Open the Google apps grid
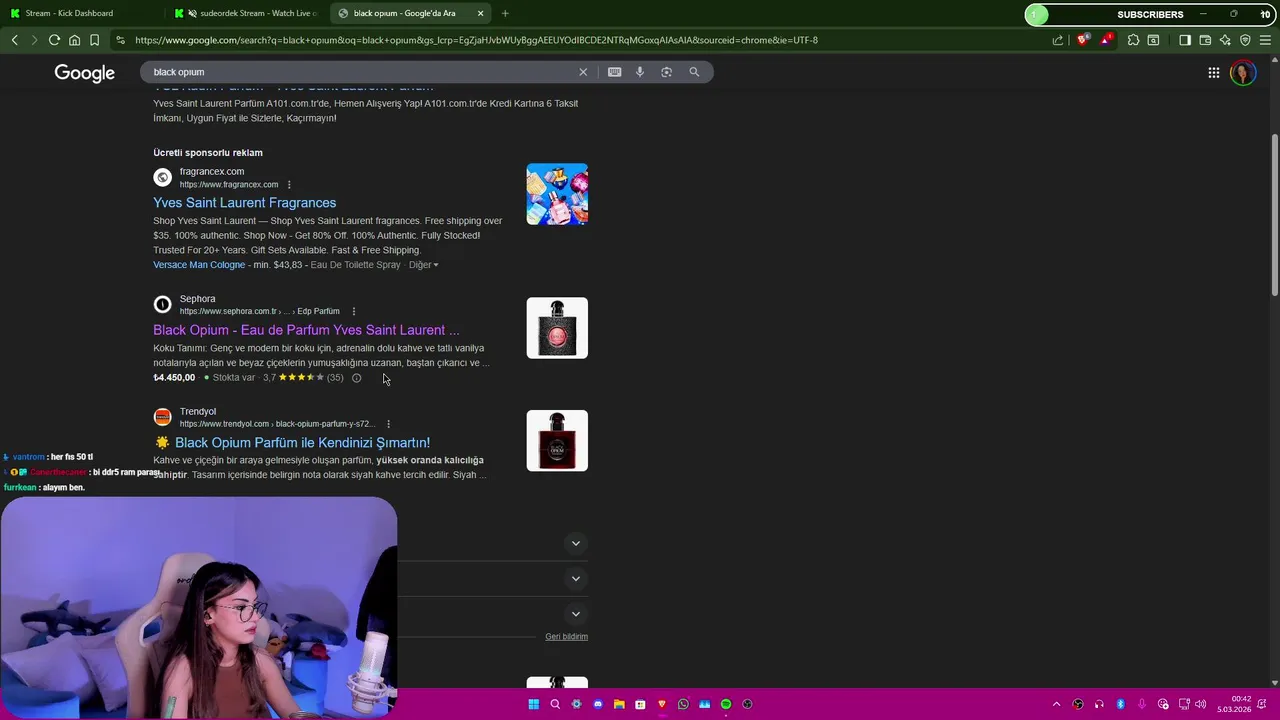Screen dimensions: 1280x720 pos(1213,73)
